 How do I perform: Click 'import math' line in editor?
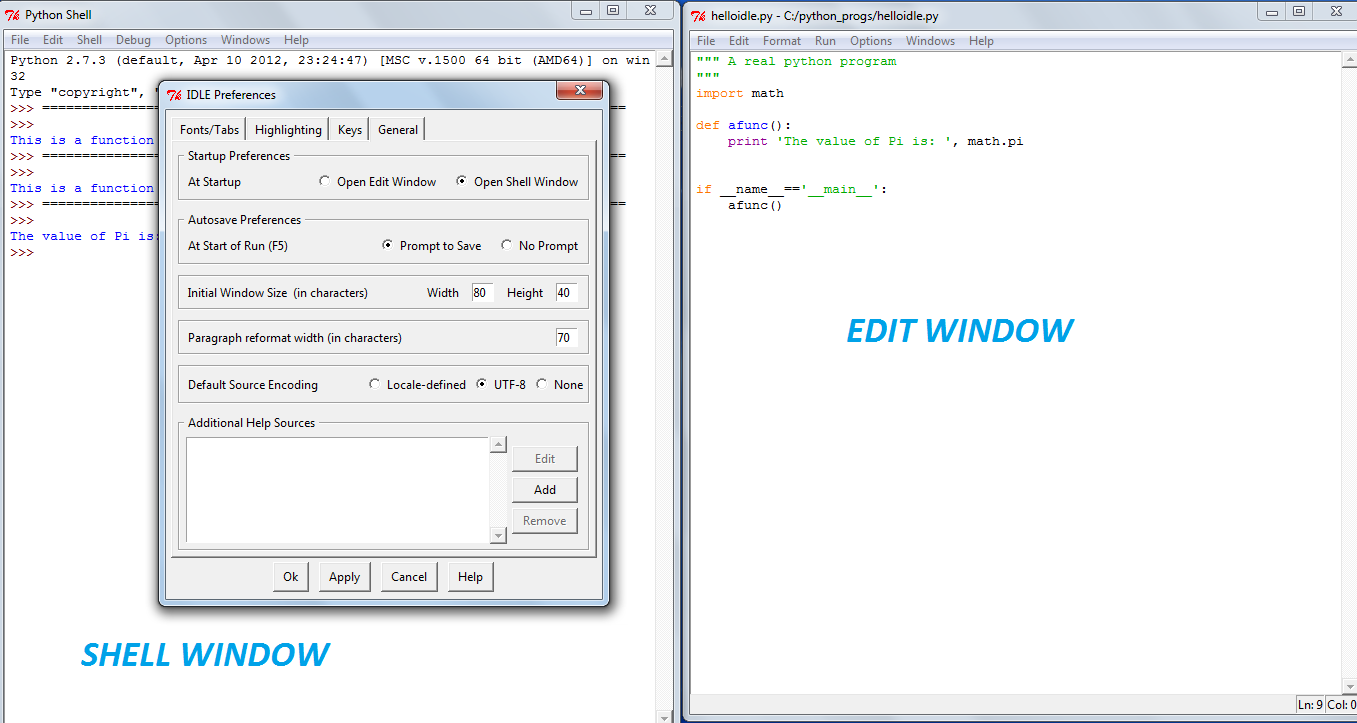(740, 93)
